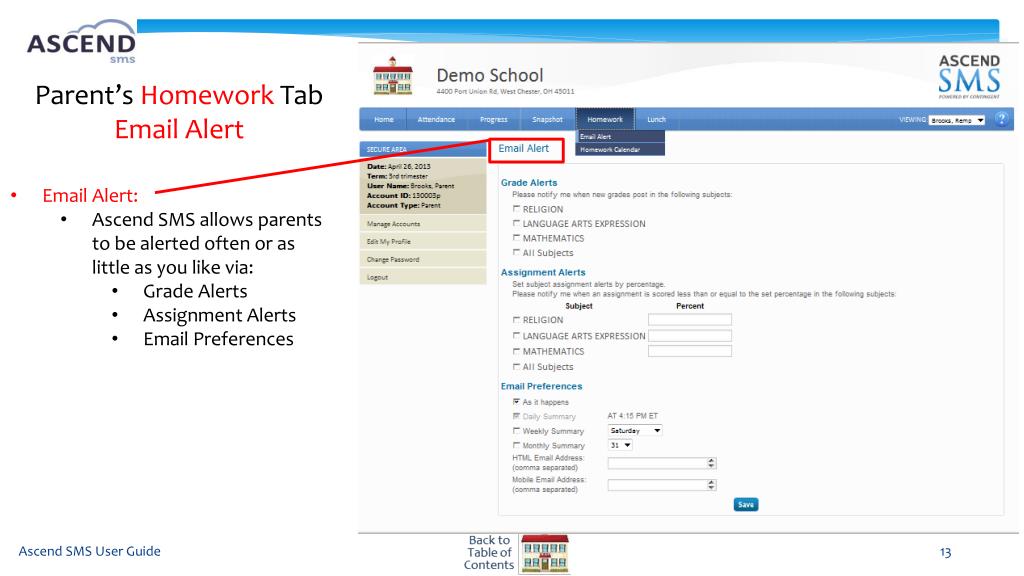Screen dimensions: 1024x576
Task: Click the MATHEMATICS percent input field
Action: coord(690,351)
